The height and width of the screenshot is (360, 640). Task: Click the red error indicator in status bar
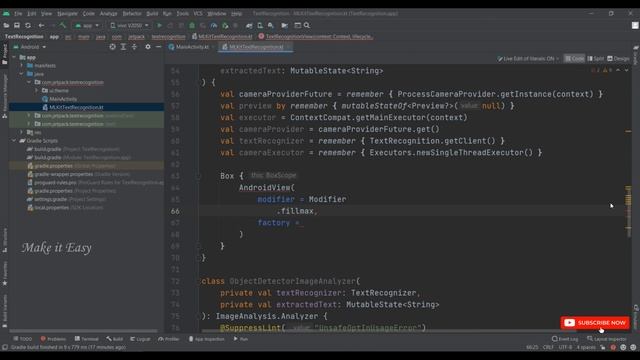tap(613, 347)
